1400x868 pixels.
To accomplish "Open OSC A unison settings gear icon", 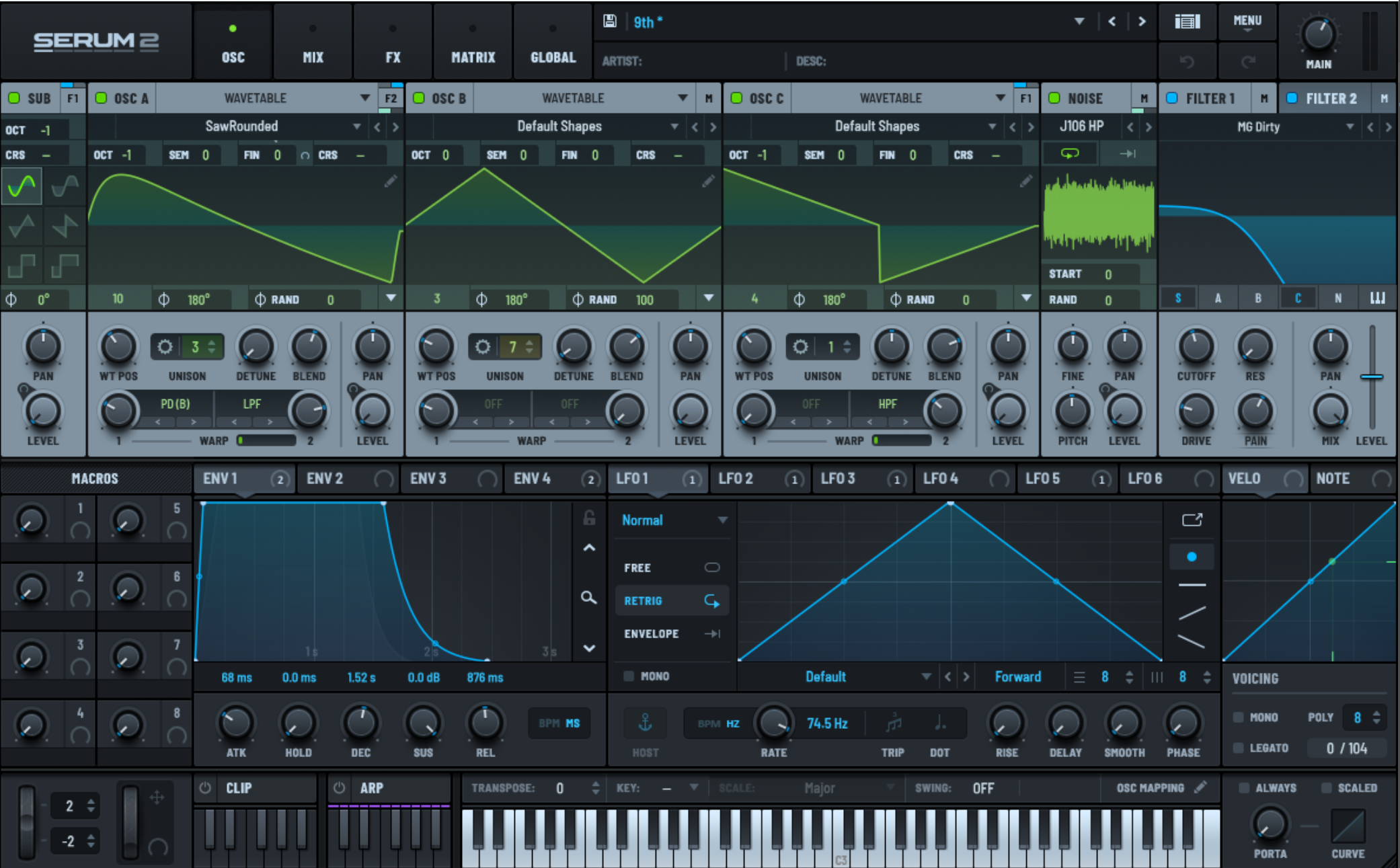I will point(165,347).
